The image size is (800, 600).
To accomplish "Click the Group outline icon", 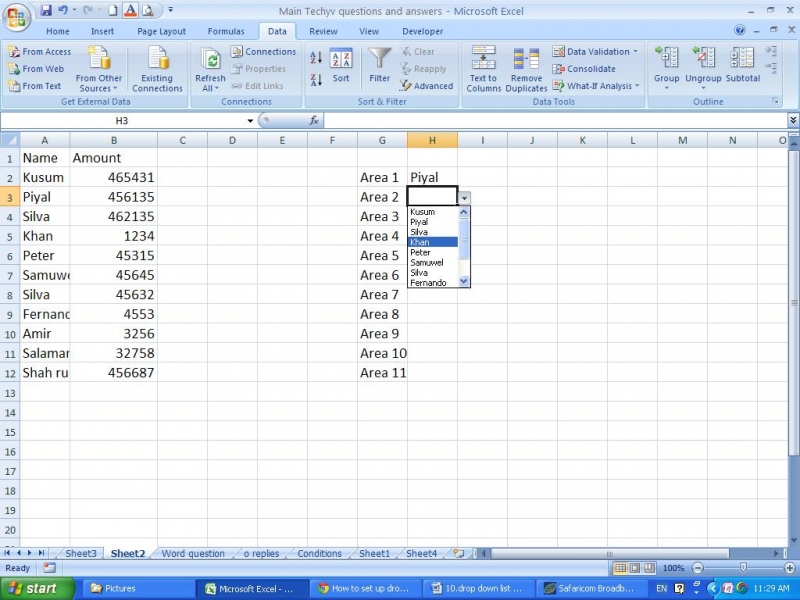I will (666, 64).
